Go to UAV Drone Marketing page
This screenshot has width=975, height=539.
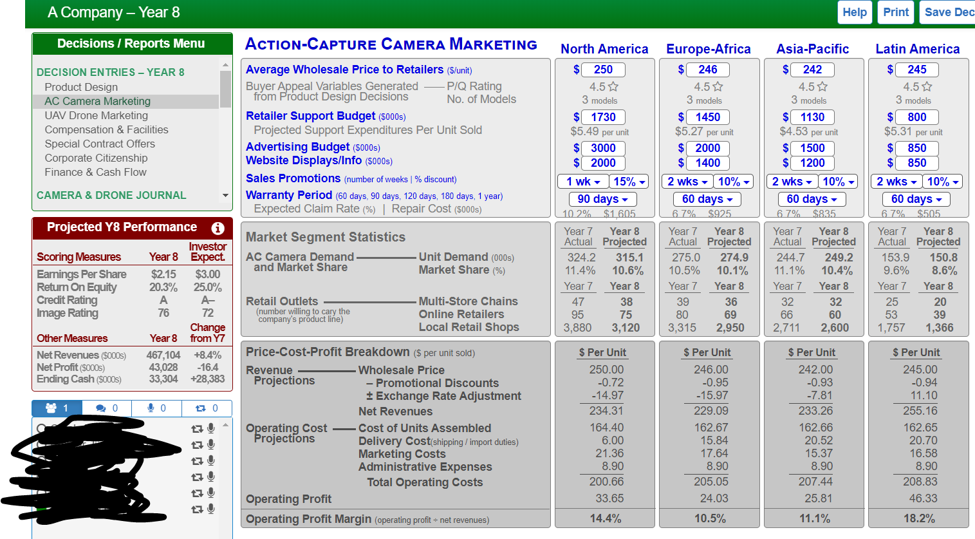pos(96,116)
